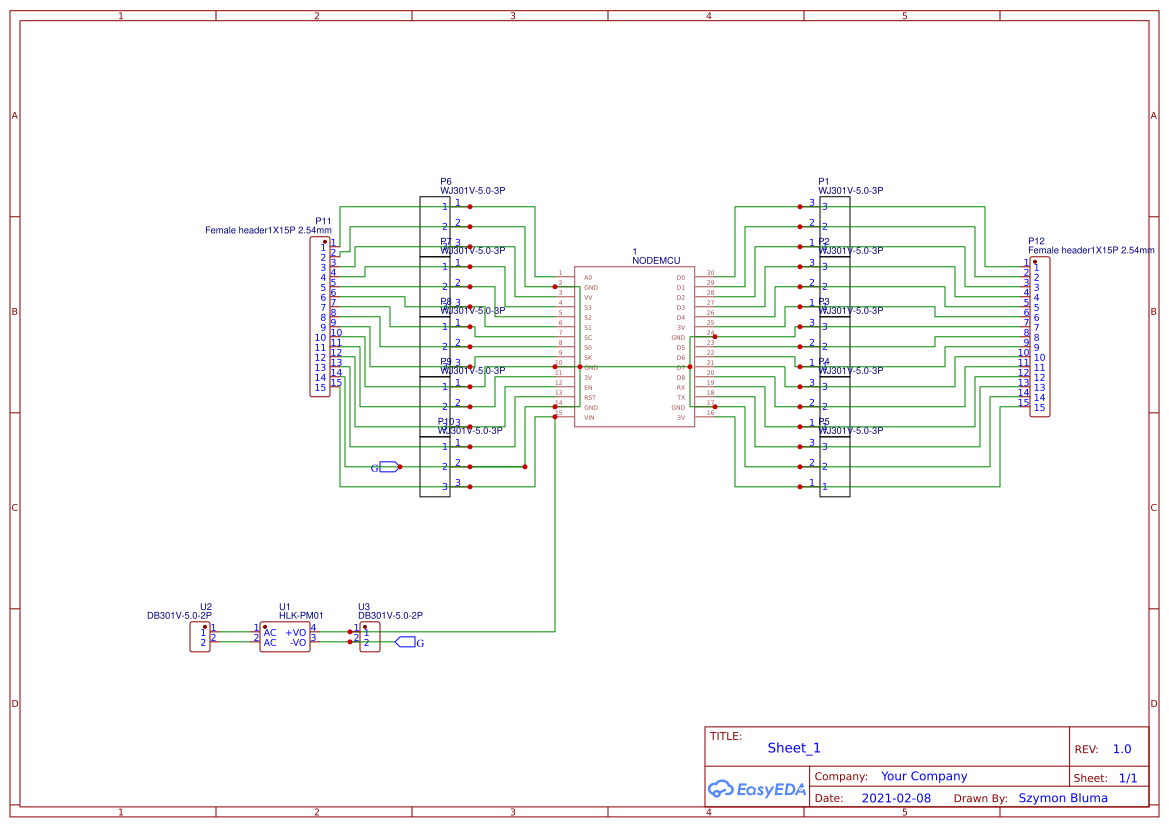Click the Female header label above P12

1091,251
